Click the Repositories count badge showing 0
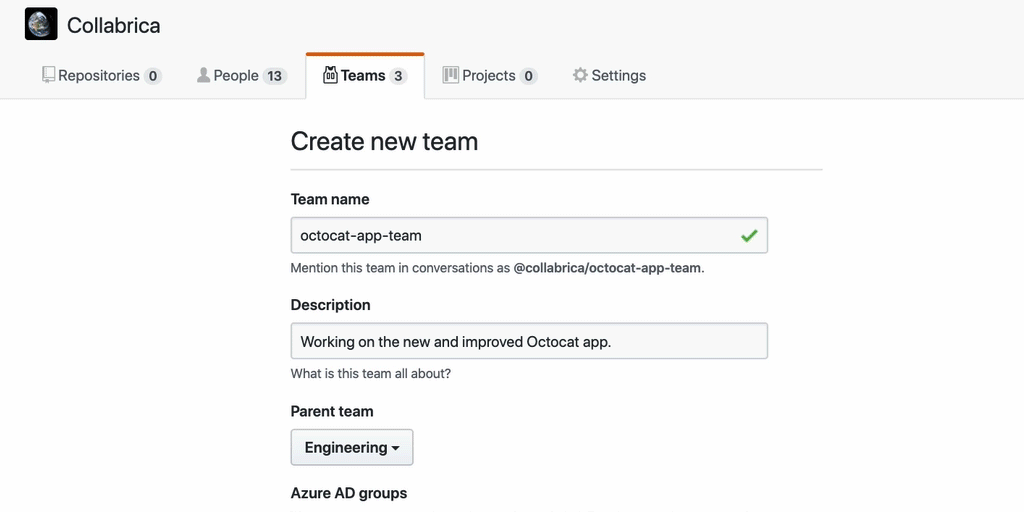 pyautogui.click(x=152, y=76)
